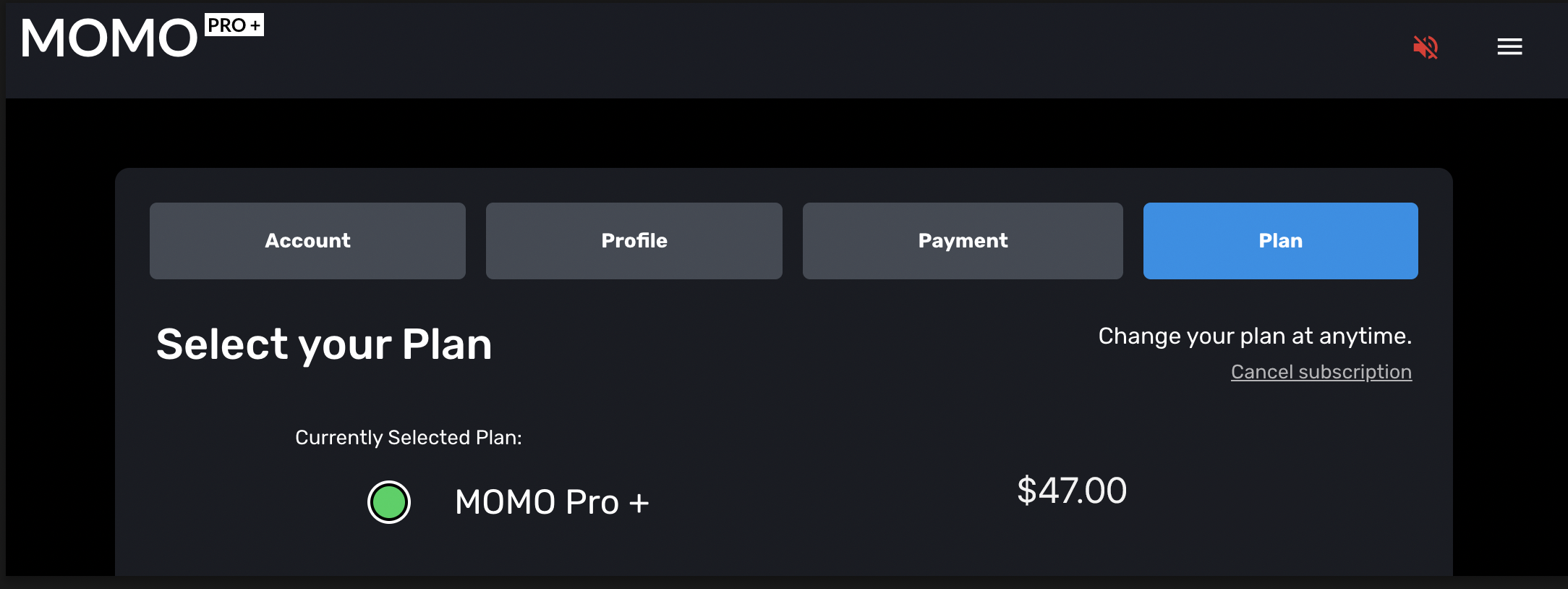Click the MOMO logo

tap(109, 38)
